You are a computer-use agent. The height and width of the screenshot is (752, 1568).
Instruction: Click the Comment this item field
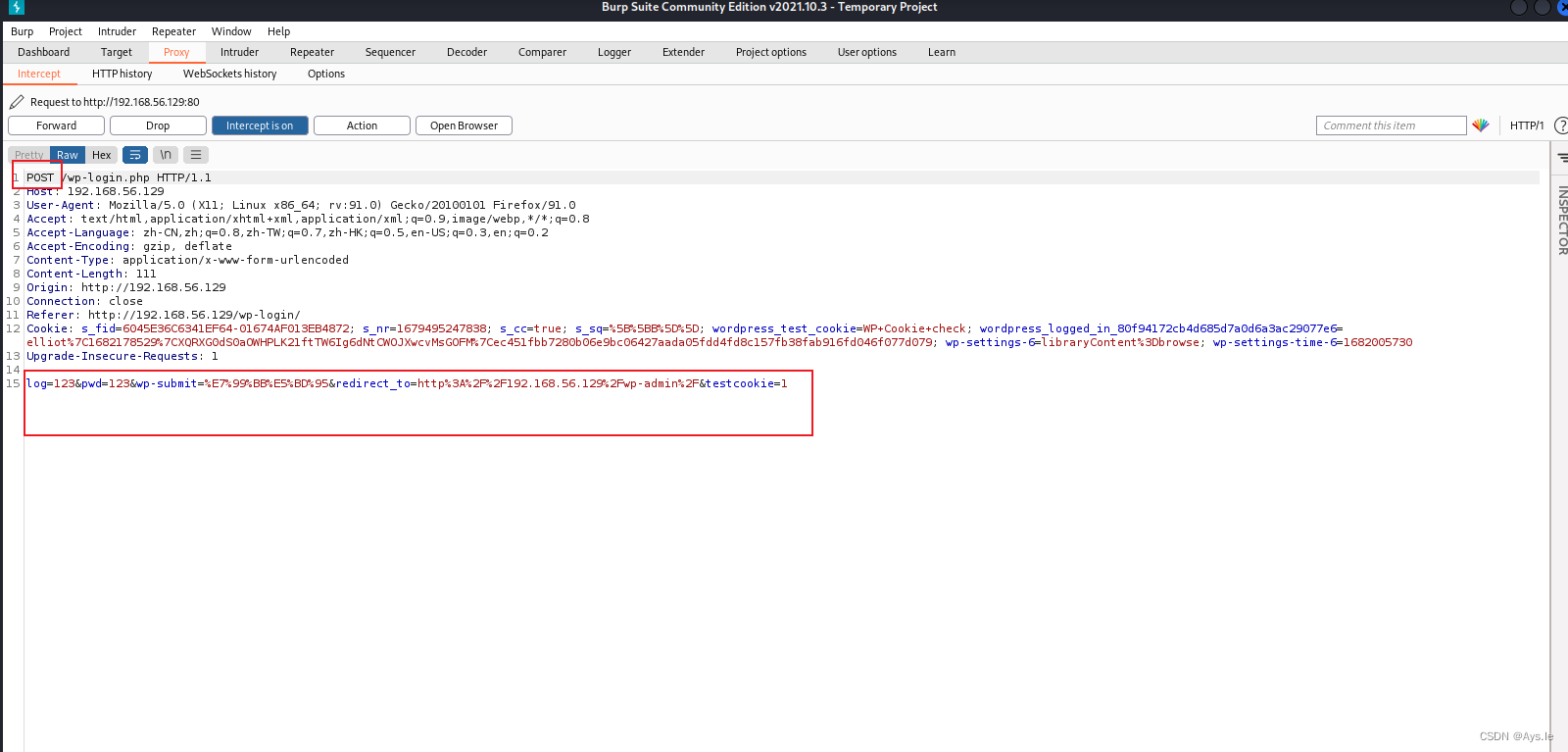click(1391, 125)
